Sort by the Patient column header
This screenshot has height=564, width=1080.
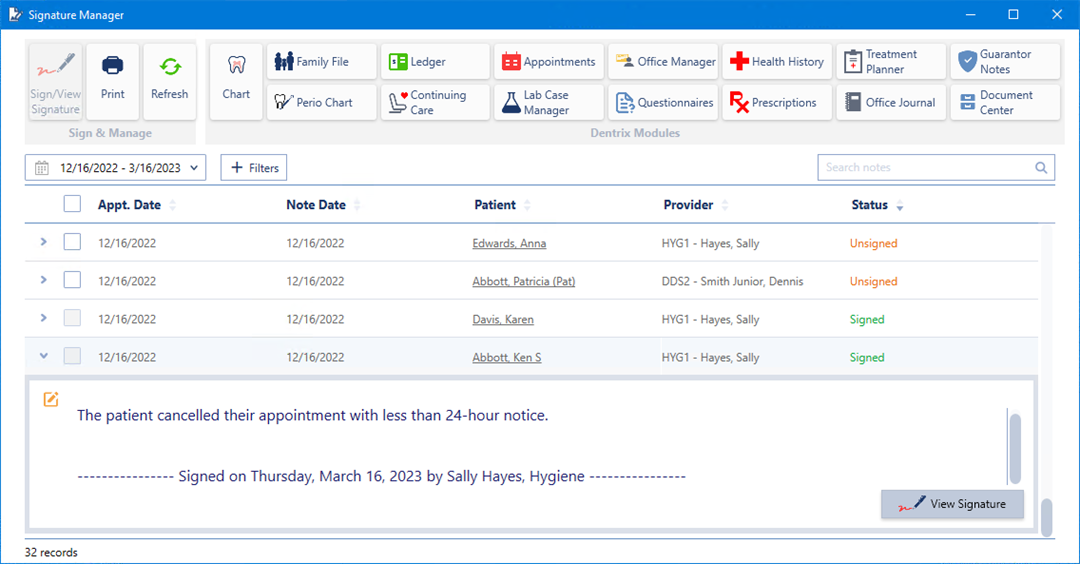495,205
